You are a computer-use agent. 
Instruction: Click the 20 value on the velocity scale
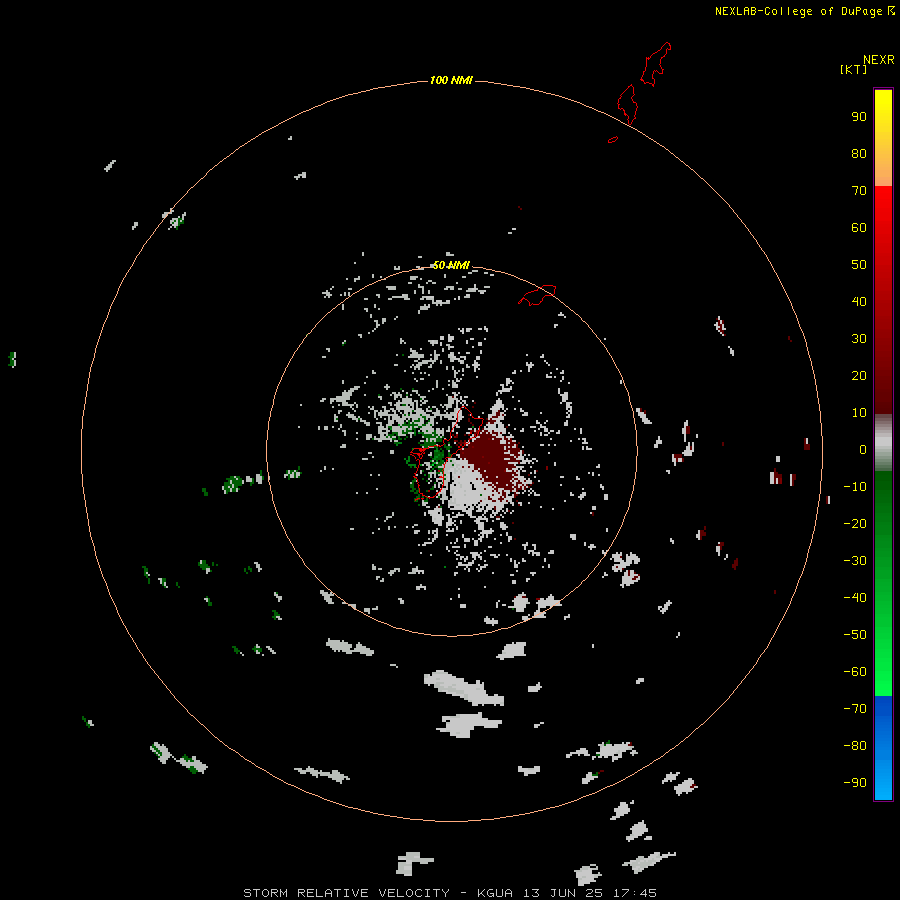tap(859, 375)
